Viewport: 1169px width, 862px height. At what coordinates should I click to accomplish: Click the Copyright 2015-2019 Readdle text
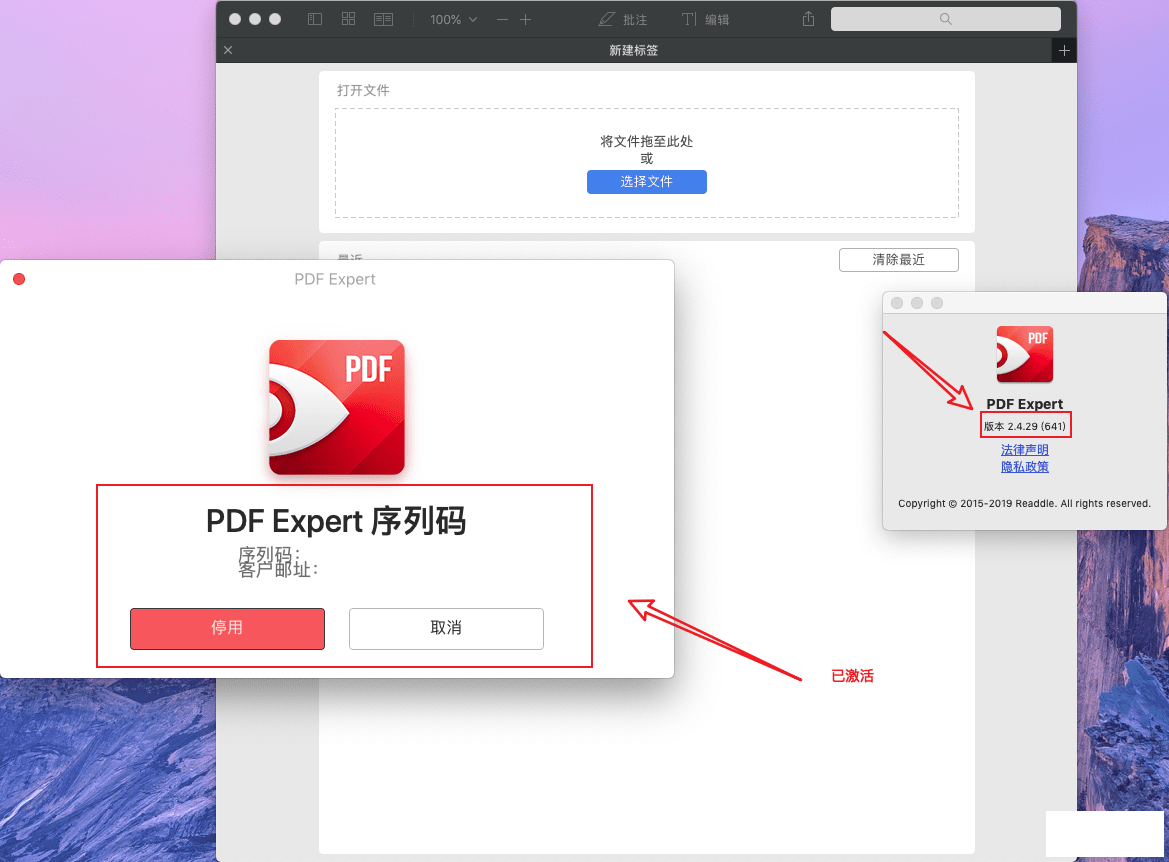tap(1024, 503)
